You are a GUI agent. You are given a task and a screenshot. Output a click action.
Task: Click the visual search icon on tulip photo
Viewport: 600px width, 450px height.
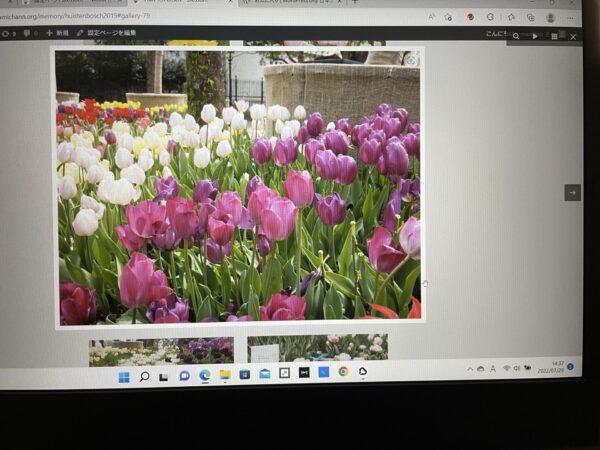411,60
